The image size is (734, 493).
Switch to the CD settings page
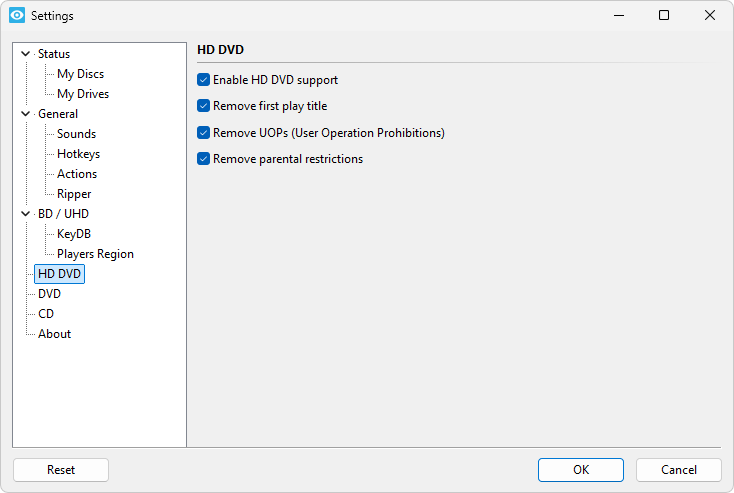(46, 314)
